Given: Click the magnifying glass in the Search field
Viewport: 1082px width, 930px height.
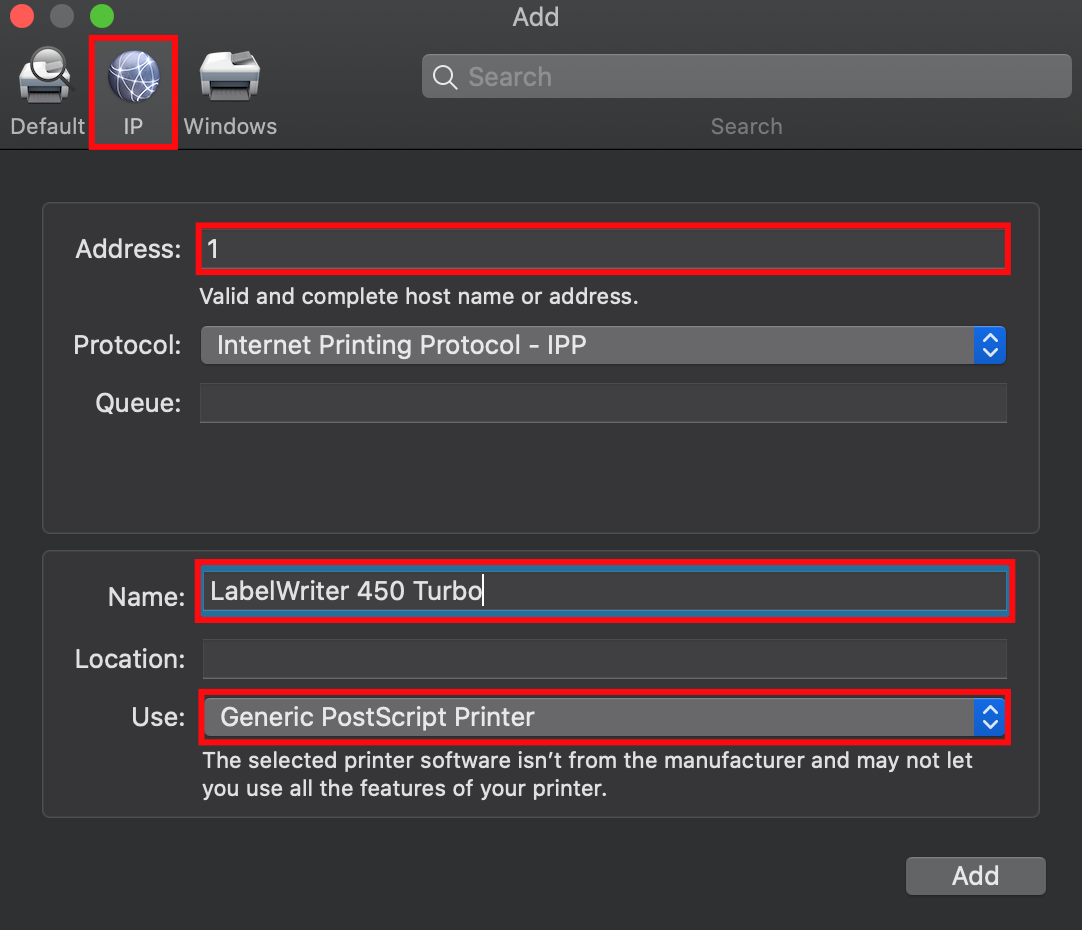Looking at the screenshot, I should (444, 76).
